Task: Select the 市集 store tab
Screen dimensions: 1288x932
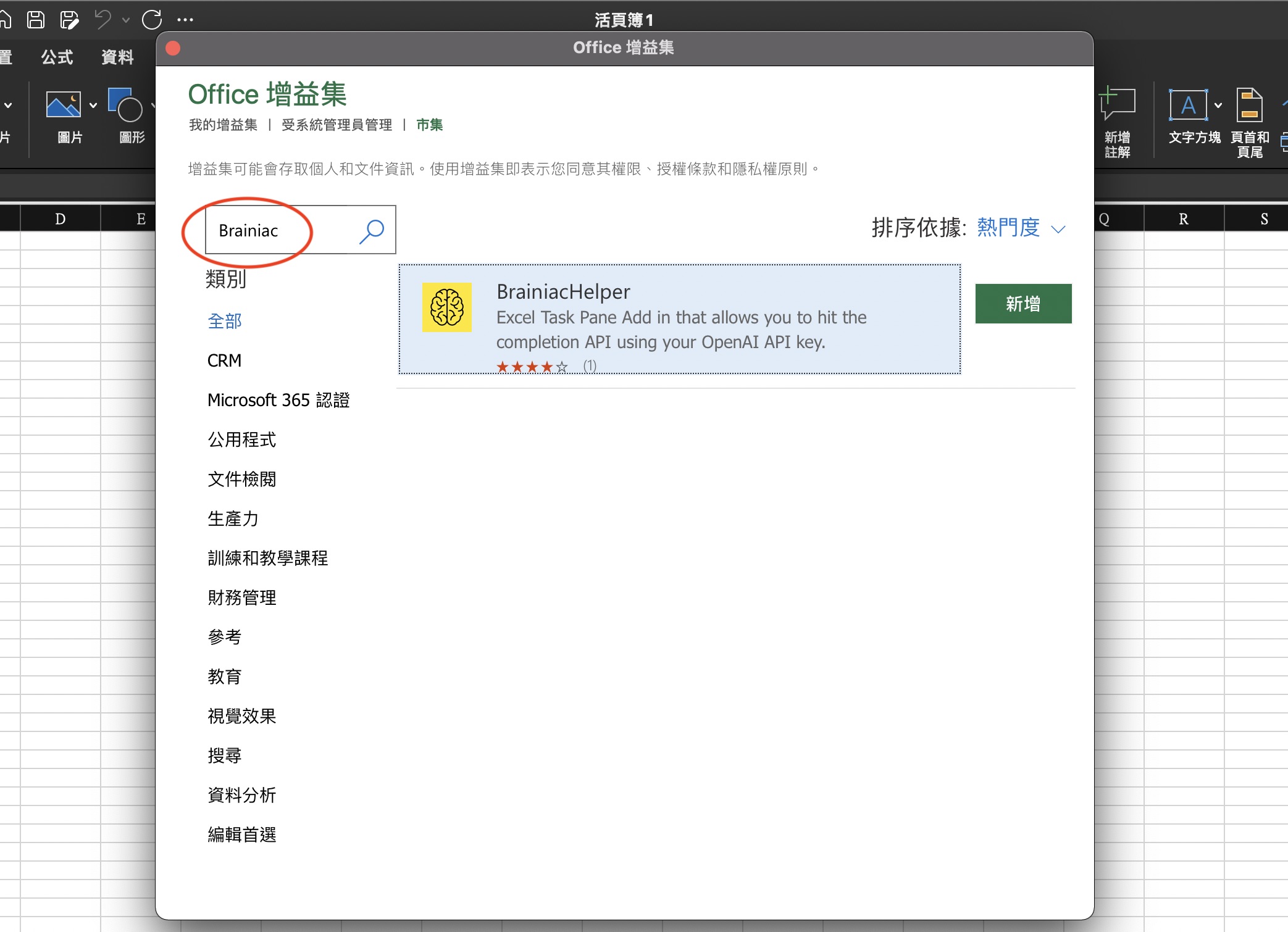Action: tap(429, 125)
